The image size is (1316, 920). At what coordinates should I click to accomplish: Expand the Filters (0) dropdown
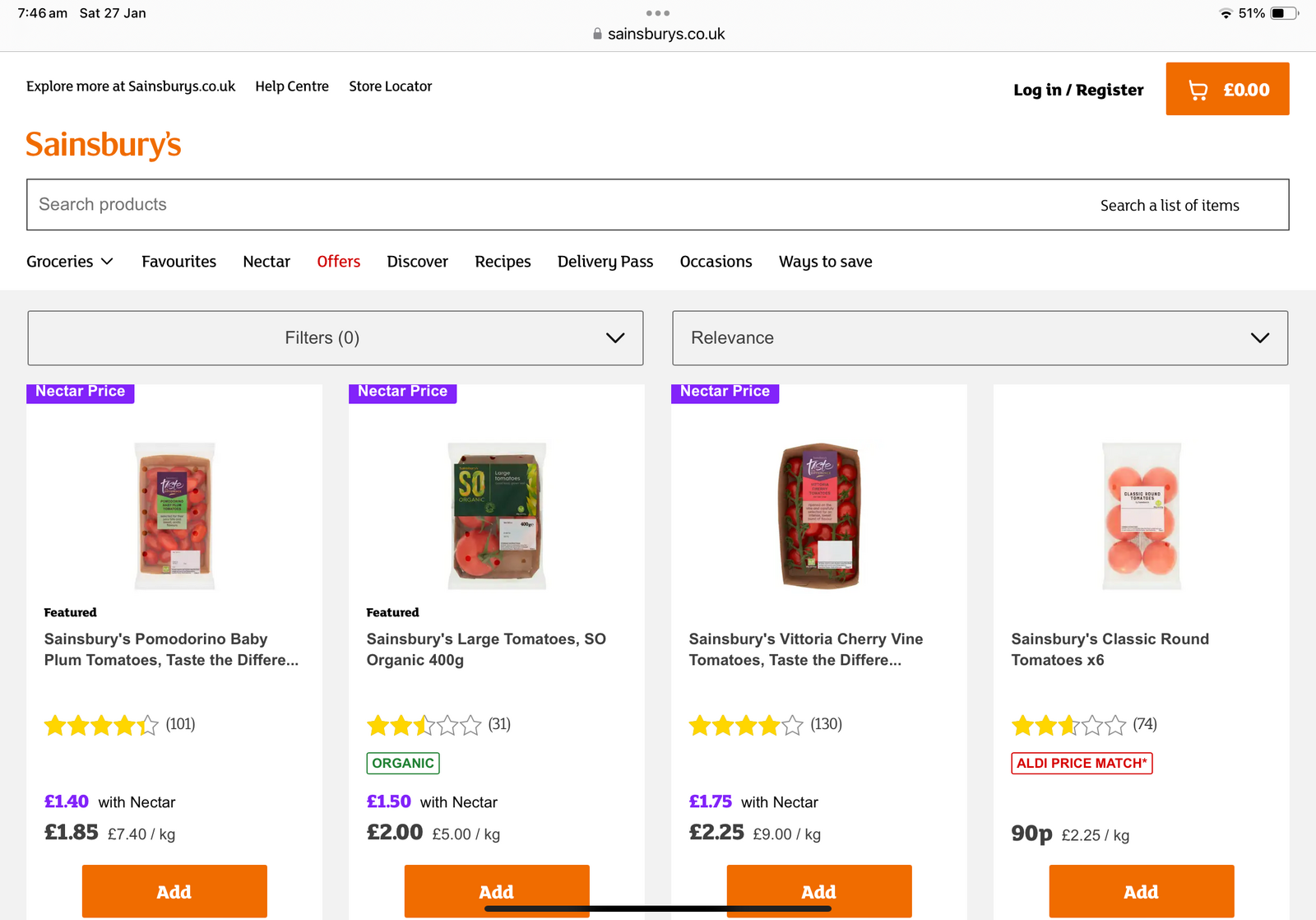pos(336,338)
